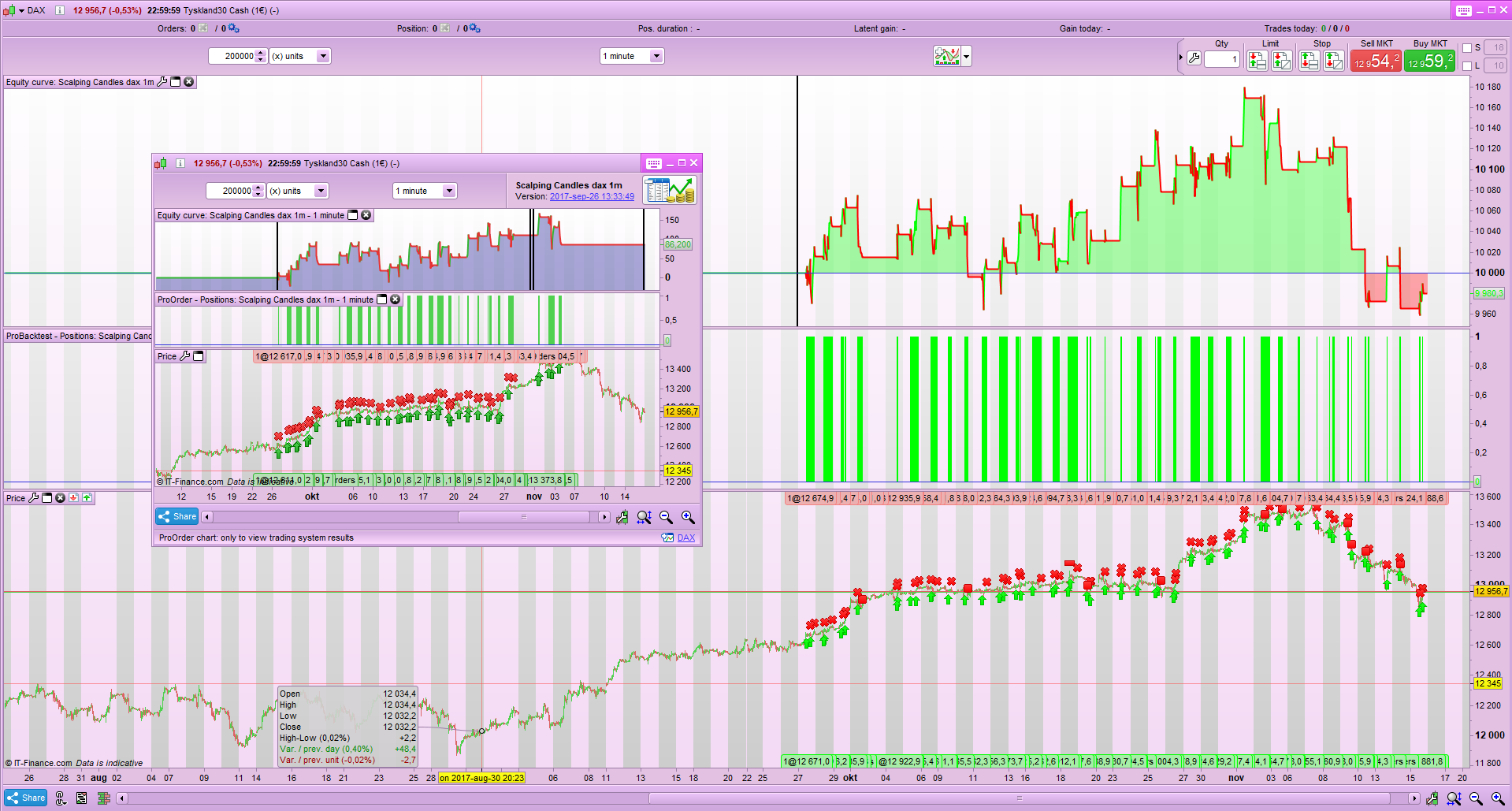
Task: Open the keyboard shortcuts icon in the main window
Action: click(1463, 10)
